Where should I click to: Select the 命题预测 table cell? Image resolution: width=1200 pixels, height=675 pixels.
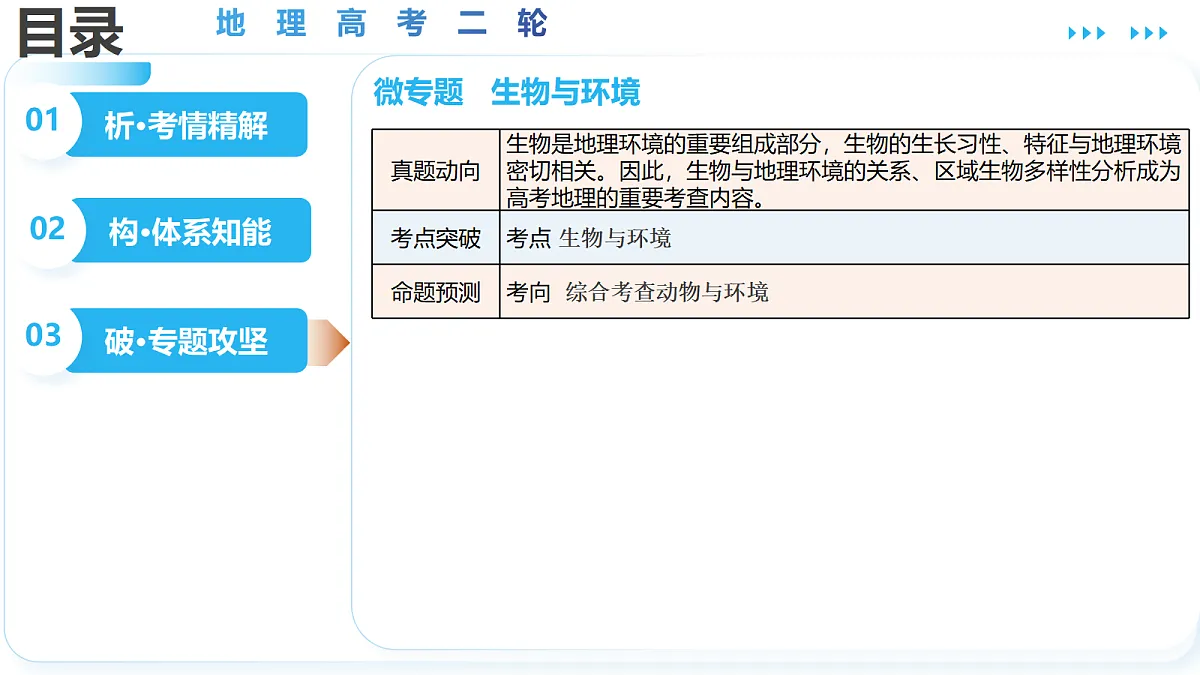coord(436,292)
